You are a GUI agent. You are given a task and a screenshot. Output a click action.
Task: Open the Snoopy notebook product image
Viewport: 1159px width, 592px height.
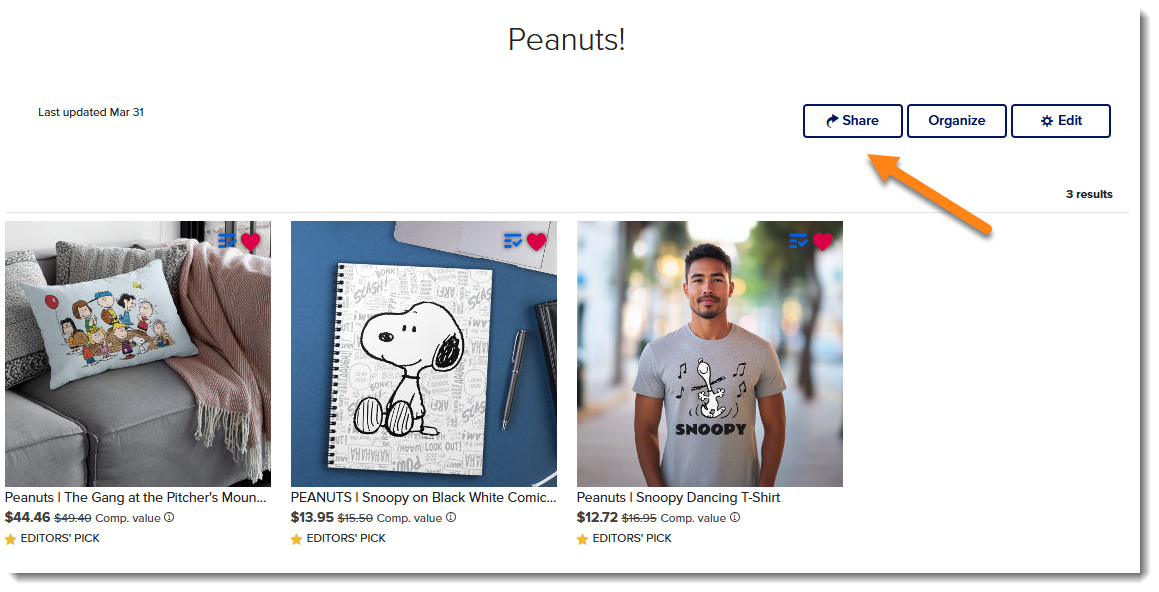pyautogui.click(x=424, y=354)
